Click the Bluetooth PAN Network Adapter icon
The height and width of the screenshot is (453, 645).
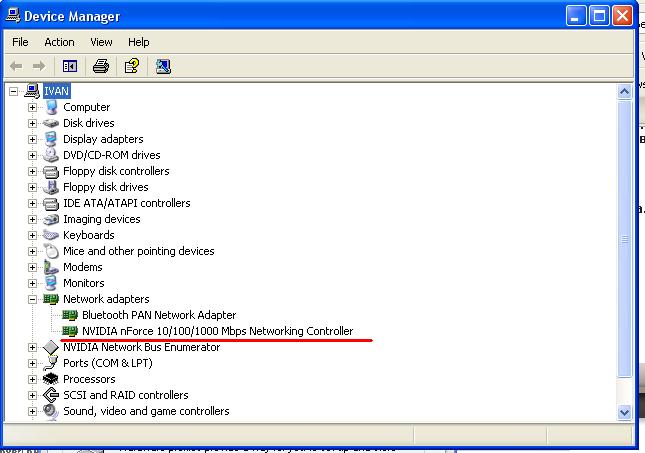point(70,315)
